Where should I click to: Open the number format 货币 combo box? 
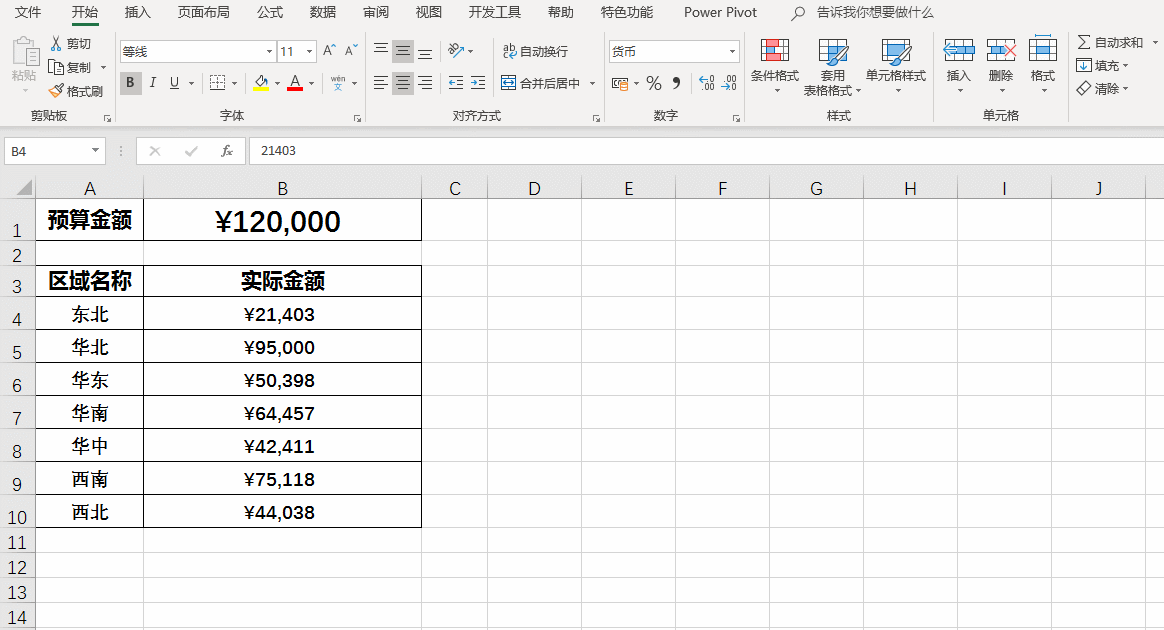point(673,51)
